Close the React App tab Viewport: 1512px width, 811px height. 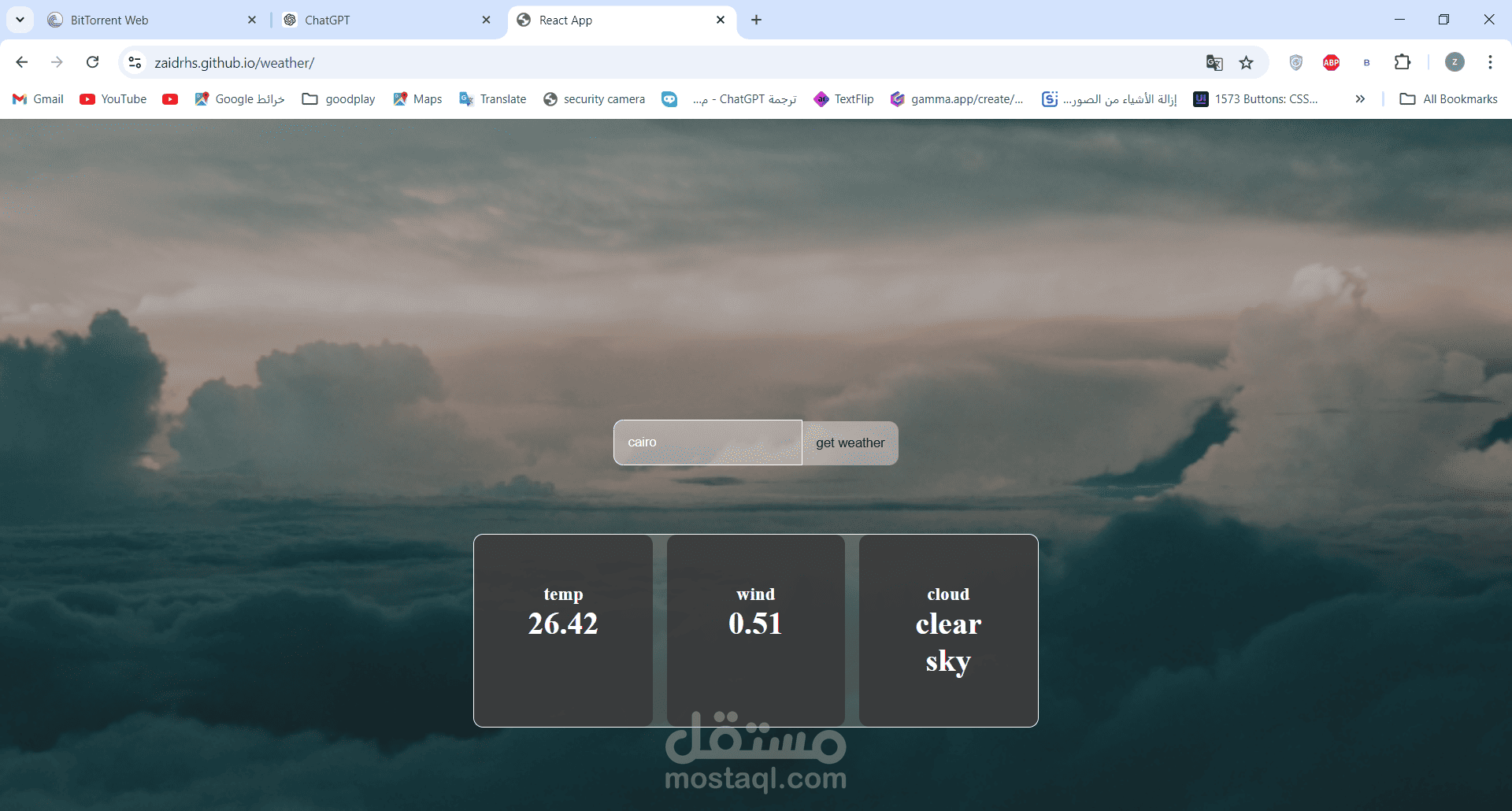tap(721, 20)
